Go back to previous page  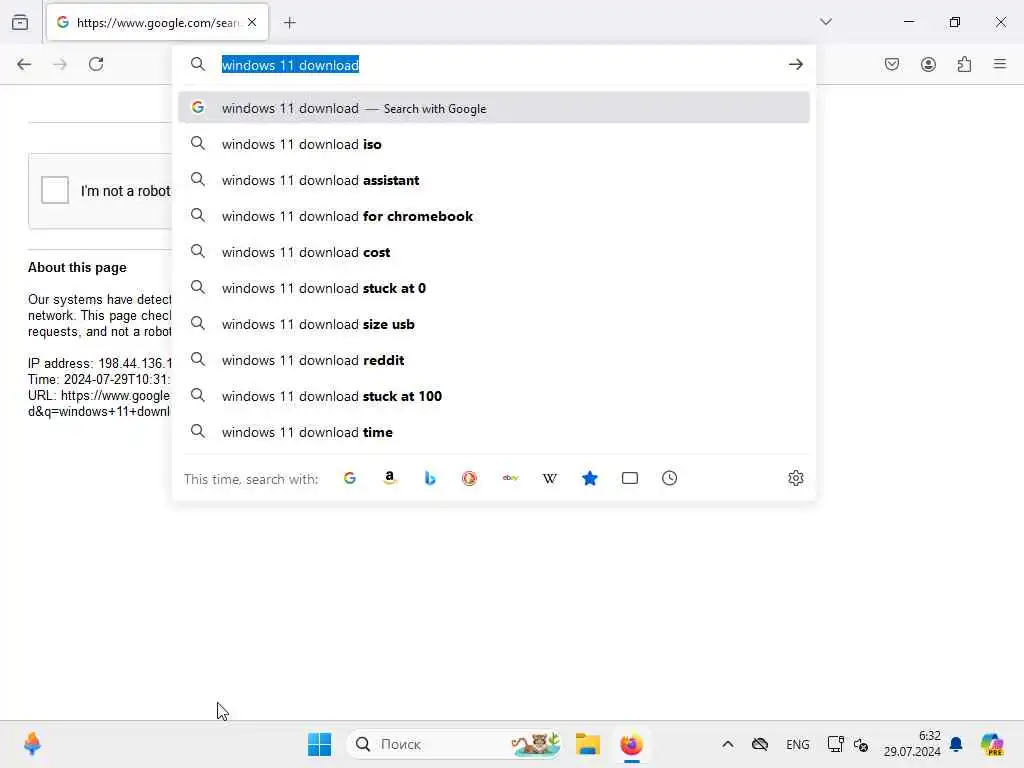24,64
